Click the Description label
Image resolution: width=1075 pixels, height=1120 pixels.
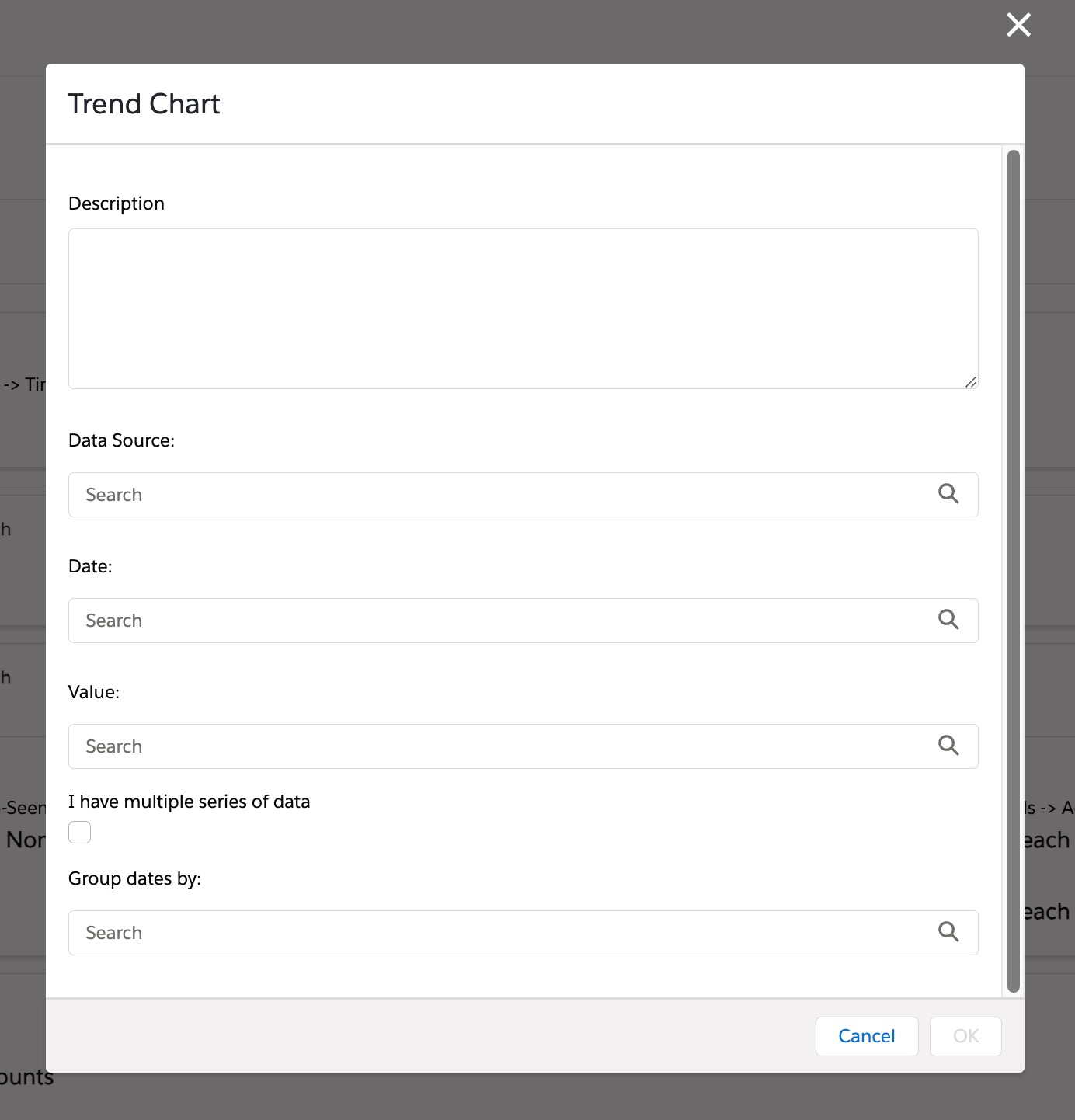(117, 203)
